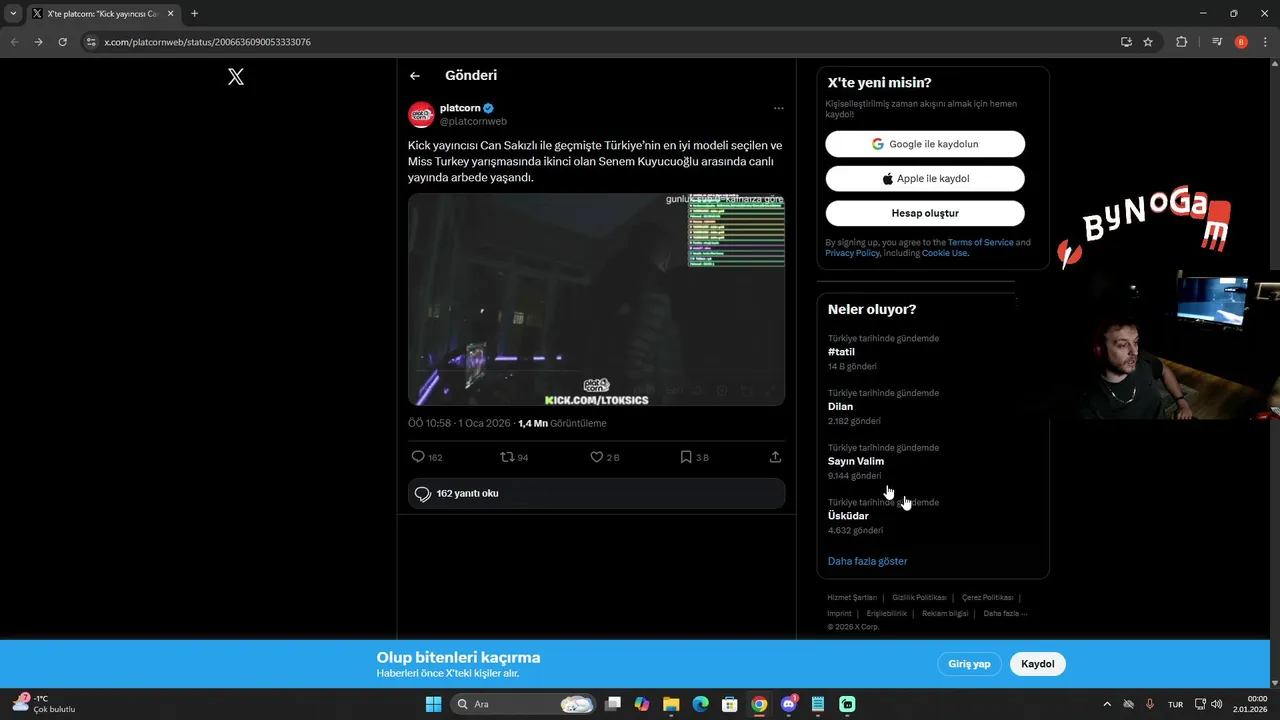The image size is (1280, 720).
Task: Click Kaydol button in bottom banner
Action: coord(1038,664)
